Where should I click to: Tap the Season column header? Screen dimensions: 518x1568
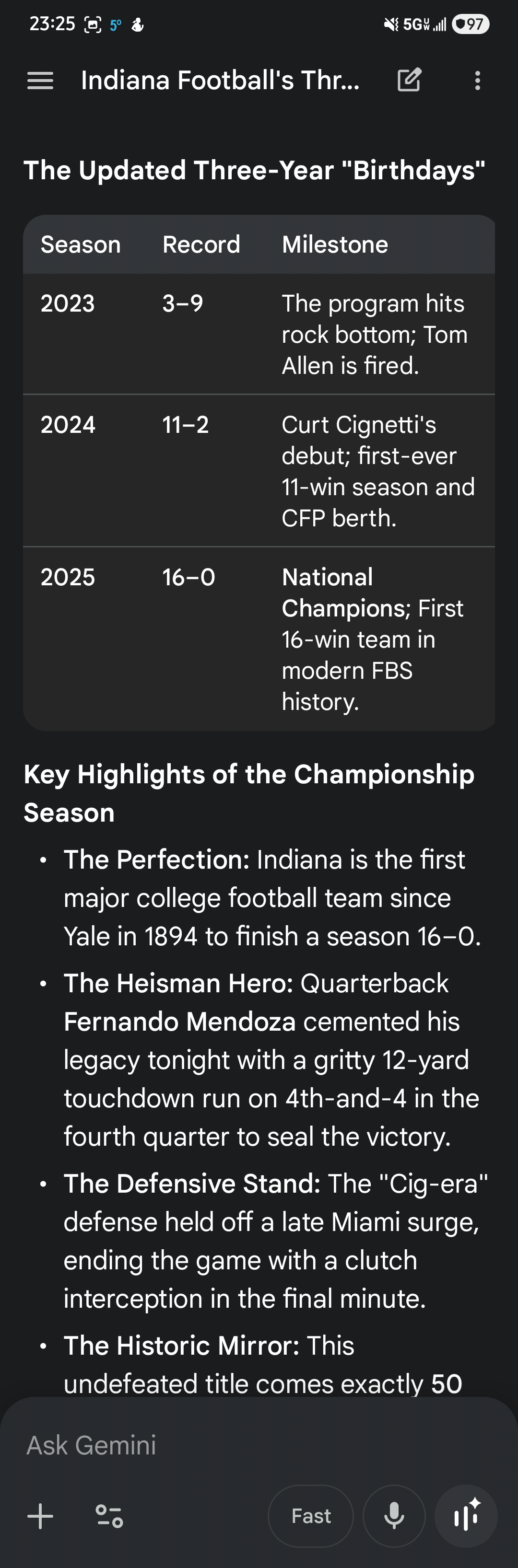coord(81,244)
